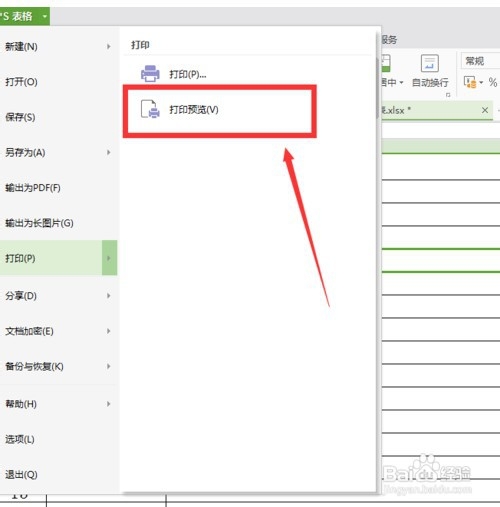The height and width of the screenshot is (507, 500).
Task: Click 打印(P)... in the submenu
Action: coord(188,74)
